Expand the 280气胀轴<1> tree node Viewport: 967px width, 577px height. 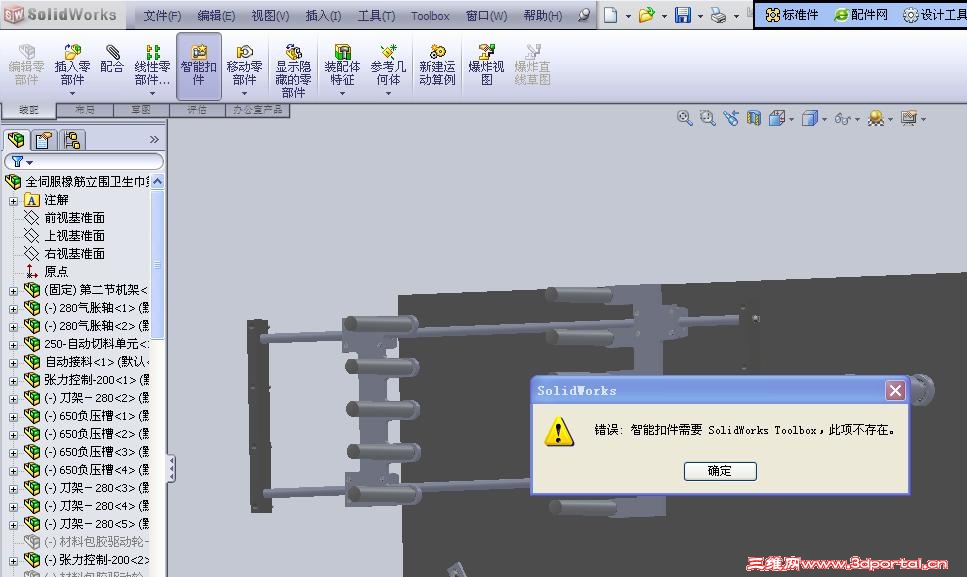pos(14,308)
